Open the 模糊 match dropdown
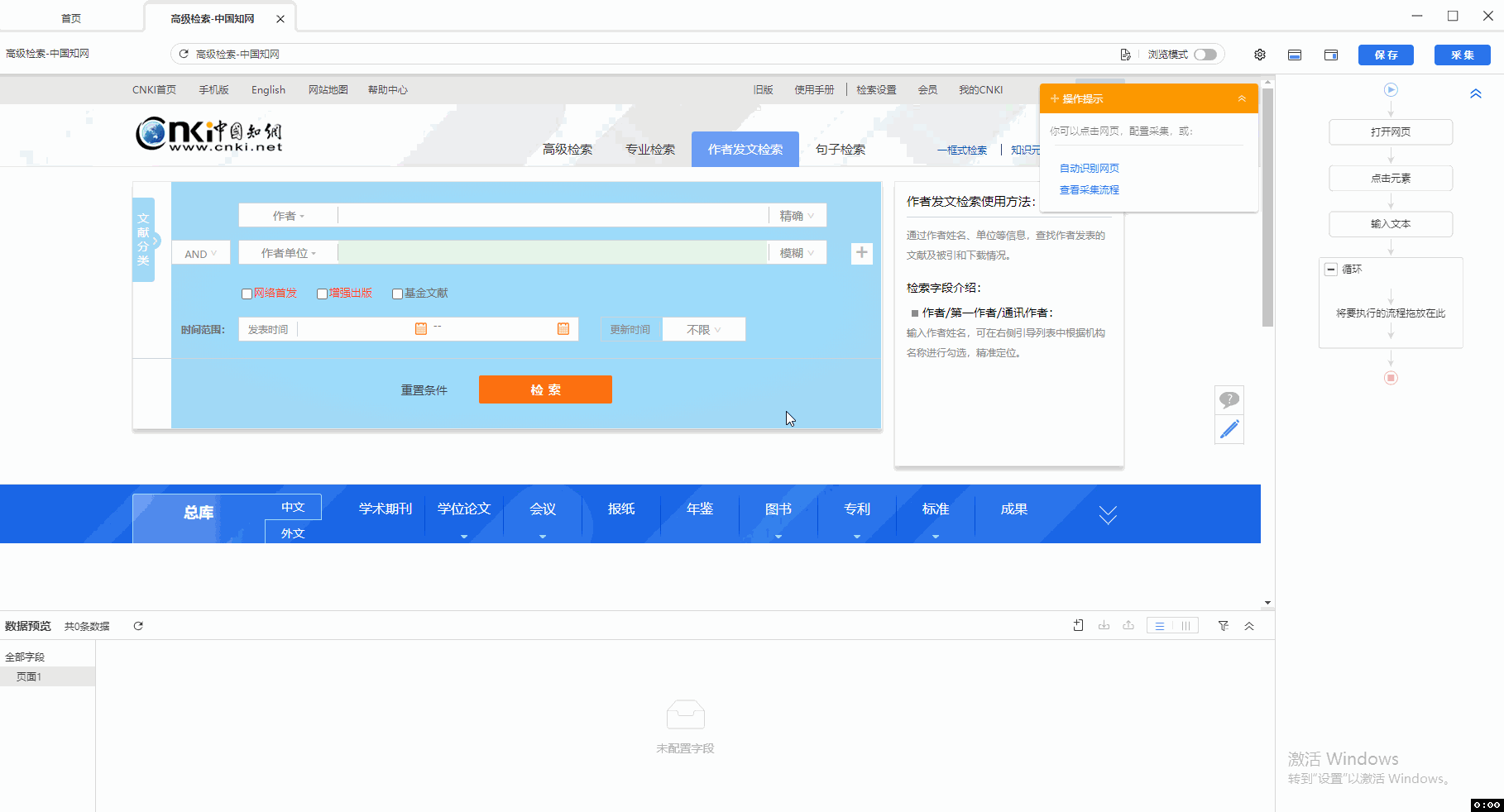1504x812 pixels. (x=797, y=253)
